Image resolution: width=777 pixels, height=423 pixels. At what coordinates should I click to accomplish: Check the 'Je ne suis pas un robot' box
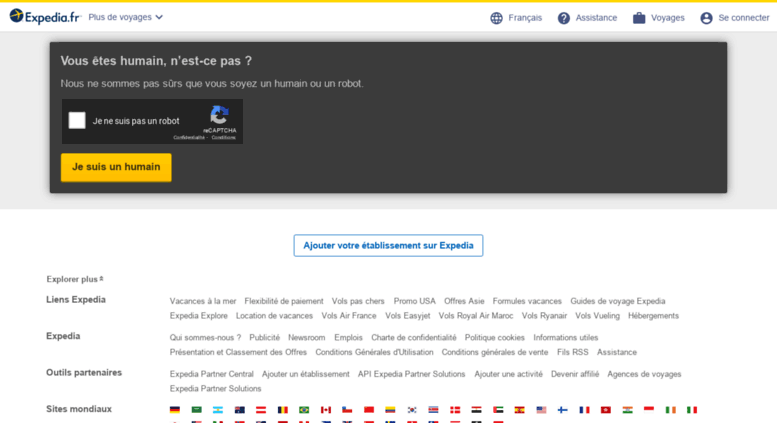point(77,120)
